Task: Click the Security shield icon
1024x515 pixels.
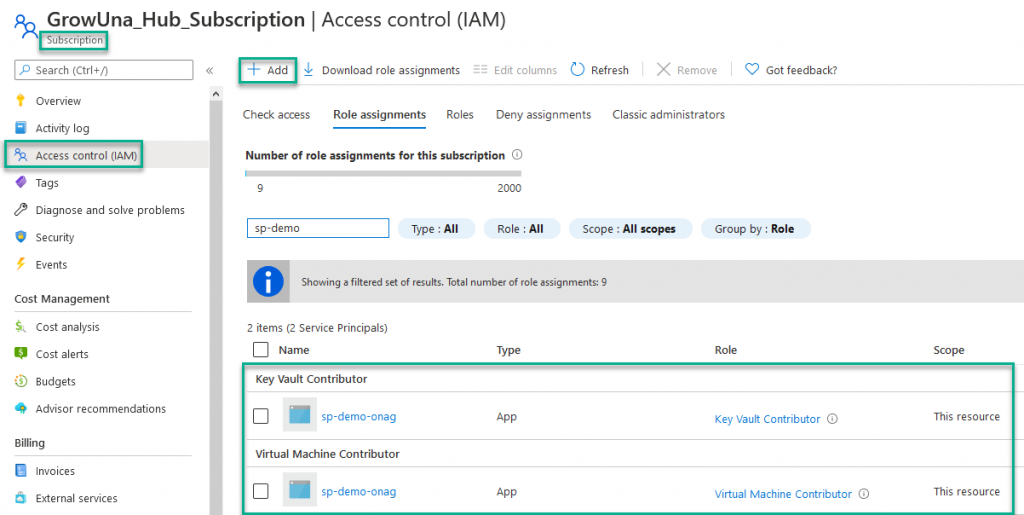Action: click(21, 238)
